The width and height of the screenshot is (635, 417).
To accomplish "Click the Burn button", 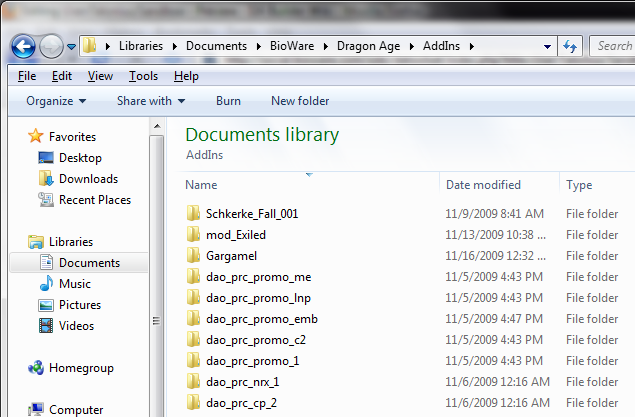I will coord(228,101).
